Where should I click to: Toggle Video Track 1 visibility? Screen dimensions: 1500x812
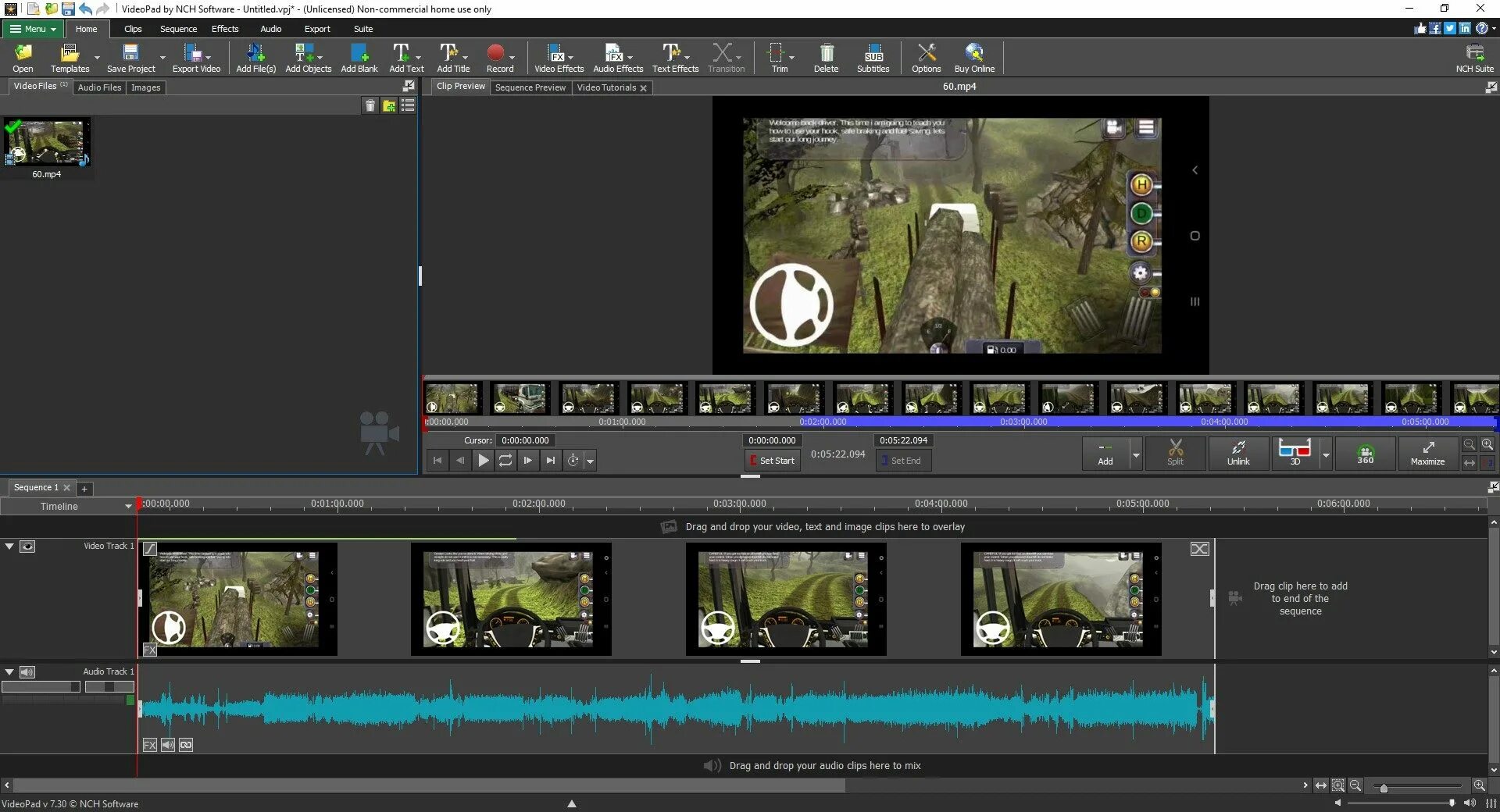27,547
